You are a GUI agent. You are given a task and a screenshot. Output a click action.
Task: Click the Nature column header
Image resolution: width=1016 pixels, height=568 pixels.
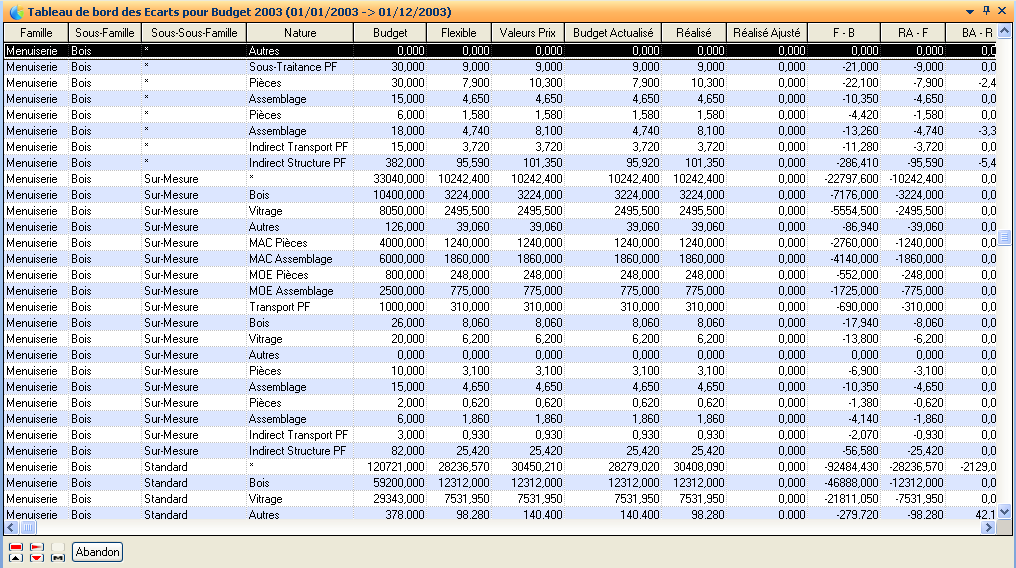click(x=299, y=33)
